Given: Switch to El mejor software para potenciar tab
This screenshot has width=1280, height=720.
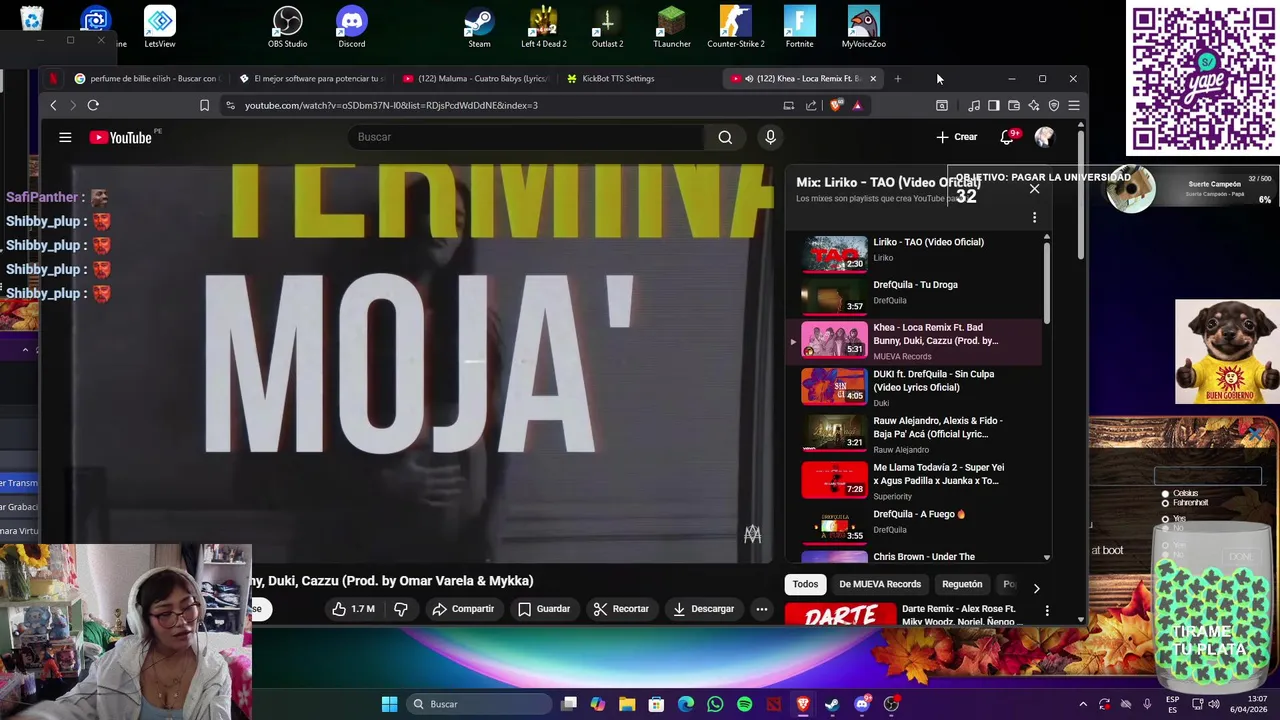Looking at the screenshot, I should tap(310, 78).
